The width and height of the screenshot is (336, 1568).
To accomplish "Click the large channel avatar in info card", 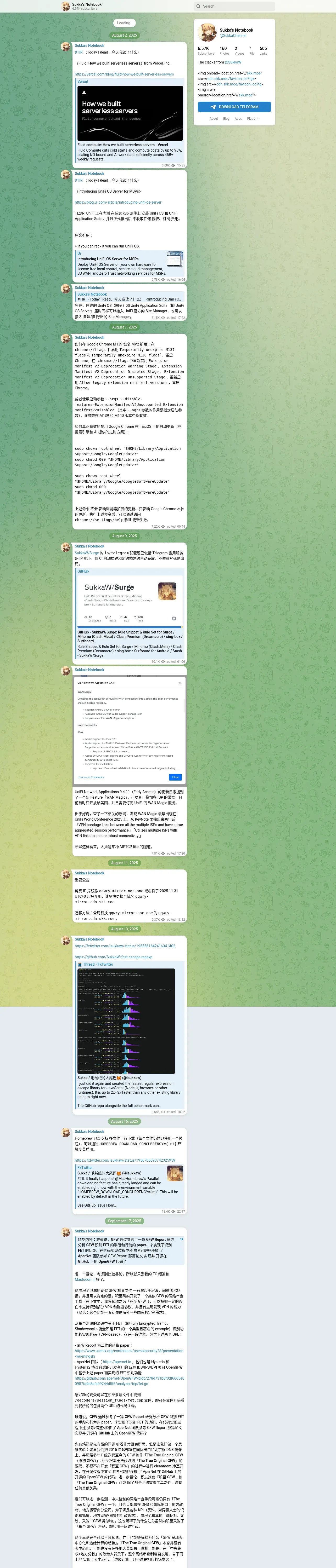I will coord(207,32).
